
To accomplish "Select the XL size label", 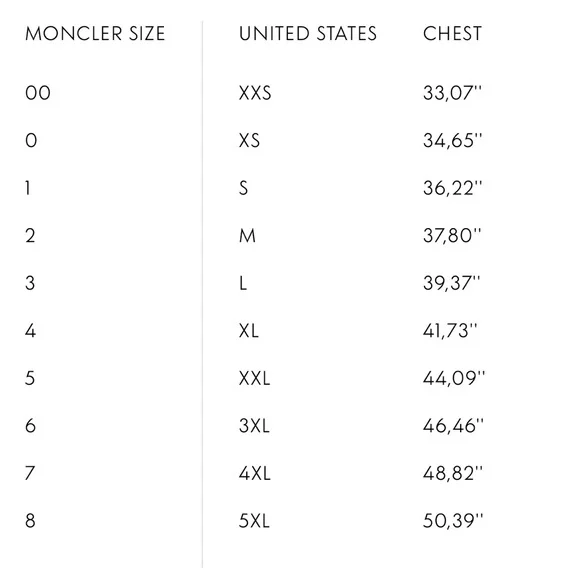I will 249,331.
